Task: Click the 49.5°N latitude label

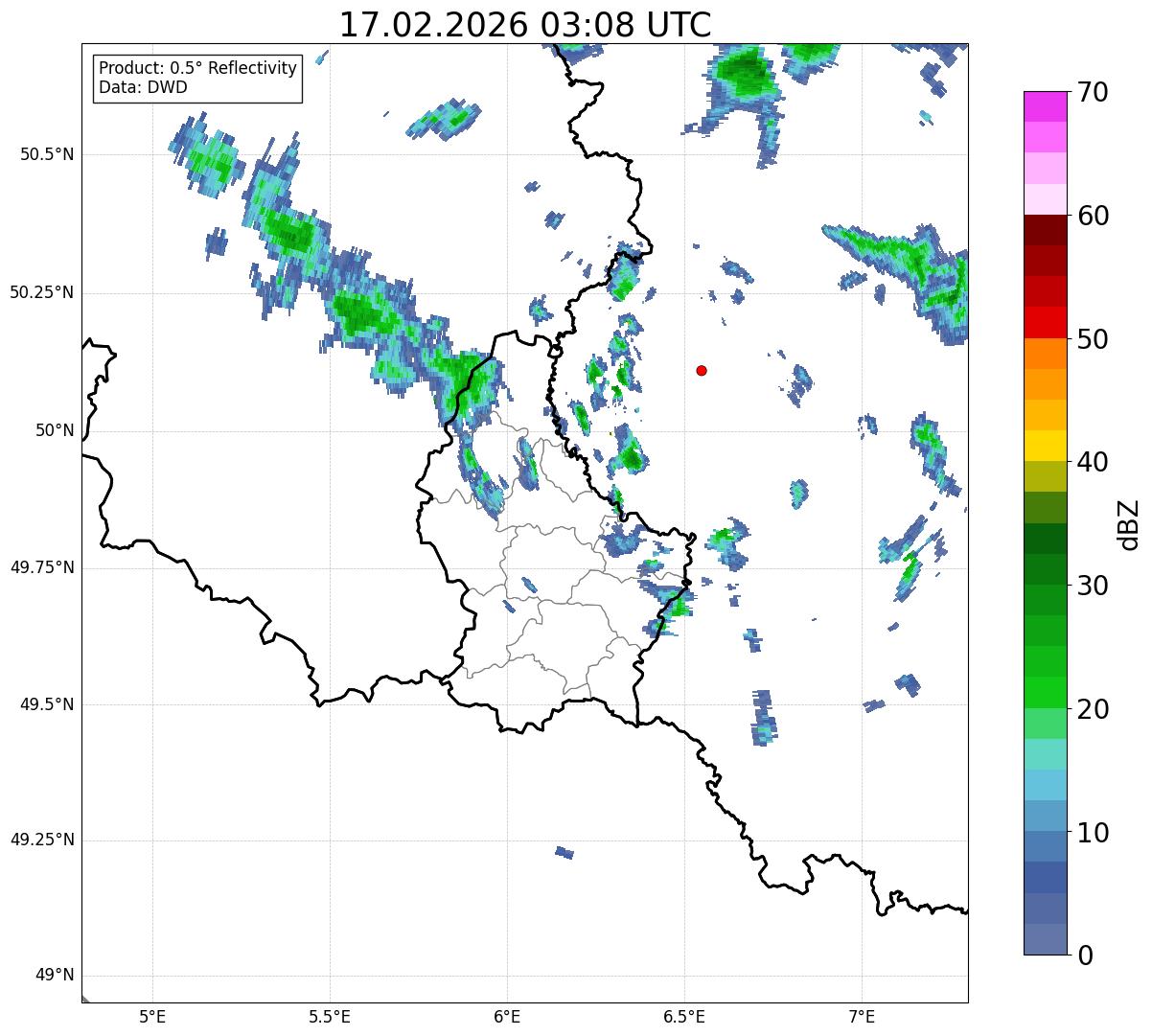Action: tap(46, 704)
